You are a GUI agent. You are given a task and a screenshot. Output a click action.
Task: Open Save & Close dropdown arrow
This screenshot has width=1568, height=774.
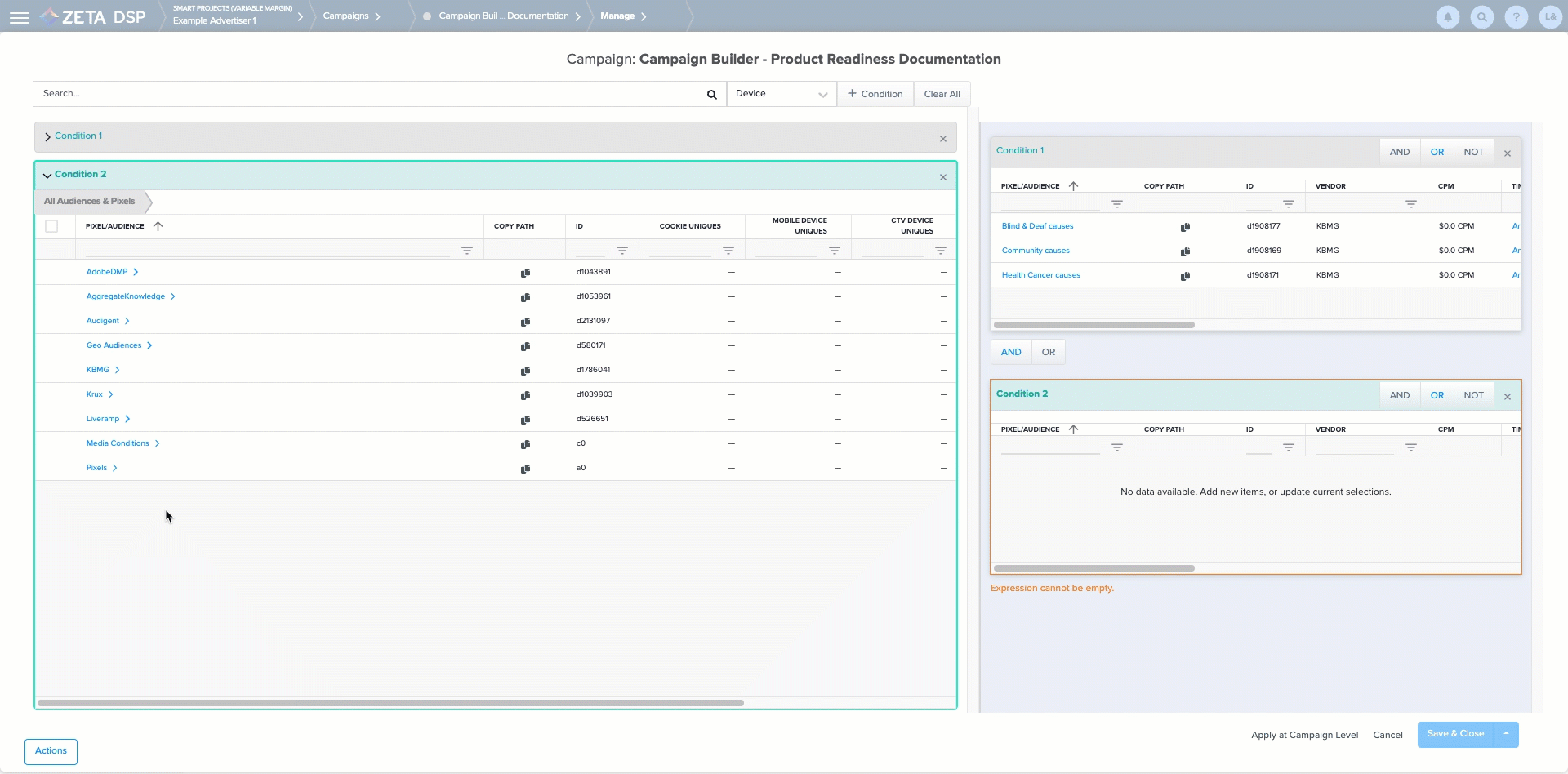click(1506, 734)
